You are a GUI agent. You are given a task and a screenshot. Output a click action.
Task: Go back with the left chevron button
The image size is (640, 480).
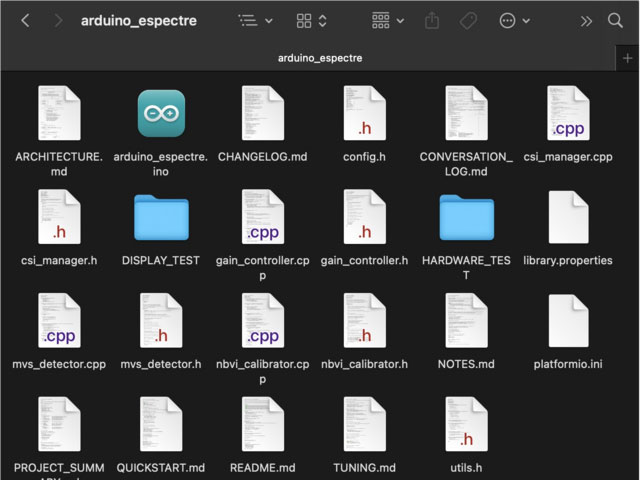click(x=25, y=20)
